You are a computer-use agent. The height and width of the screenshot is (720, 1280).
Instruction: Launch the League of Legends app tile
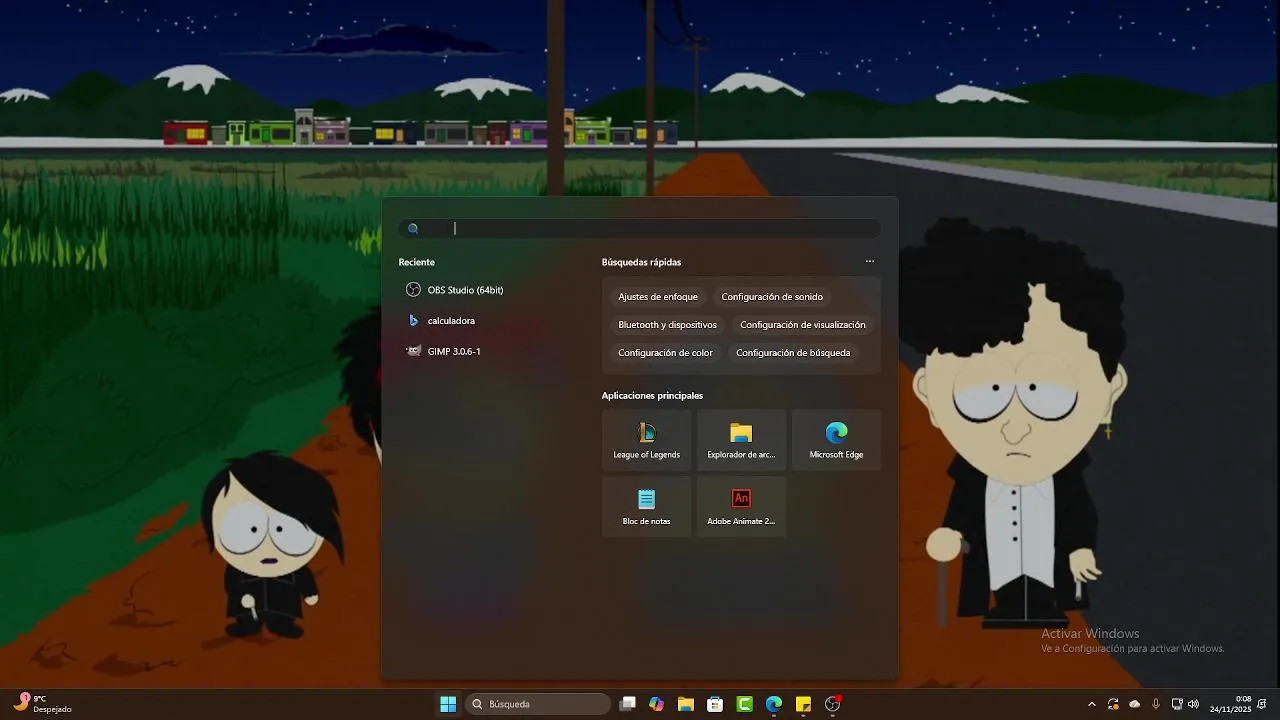tap(646, 440)
